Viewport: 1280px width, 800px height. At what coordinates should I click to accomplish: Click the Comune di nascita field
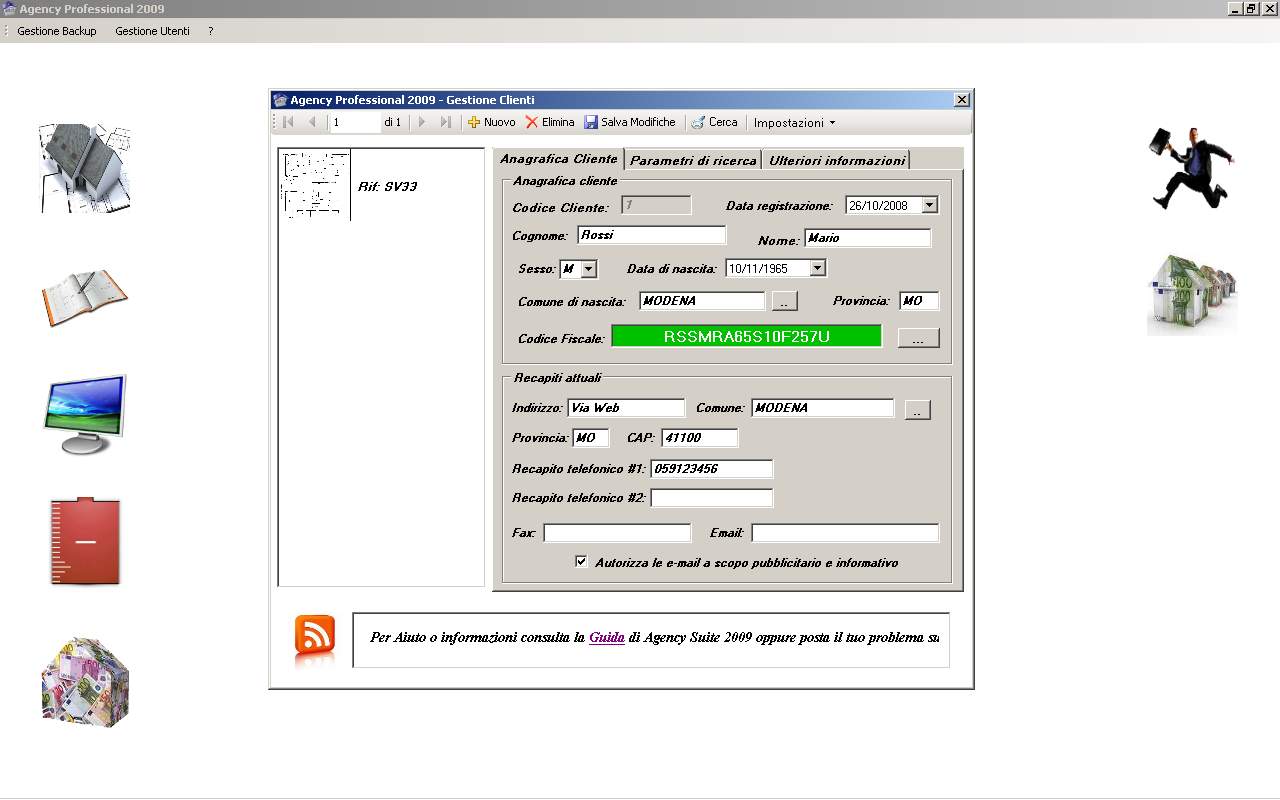(702, 301)
